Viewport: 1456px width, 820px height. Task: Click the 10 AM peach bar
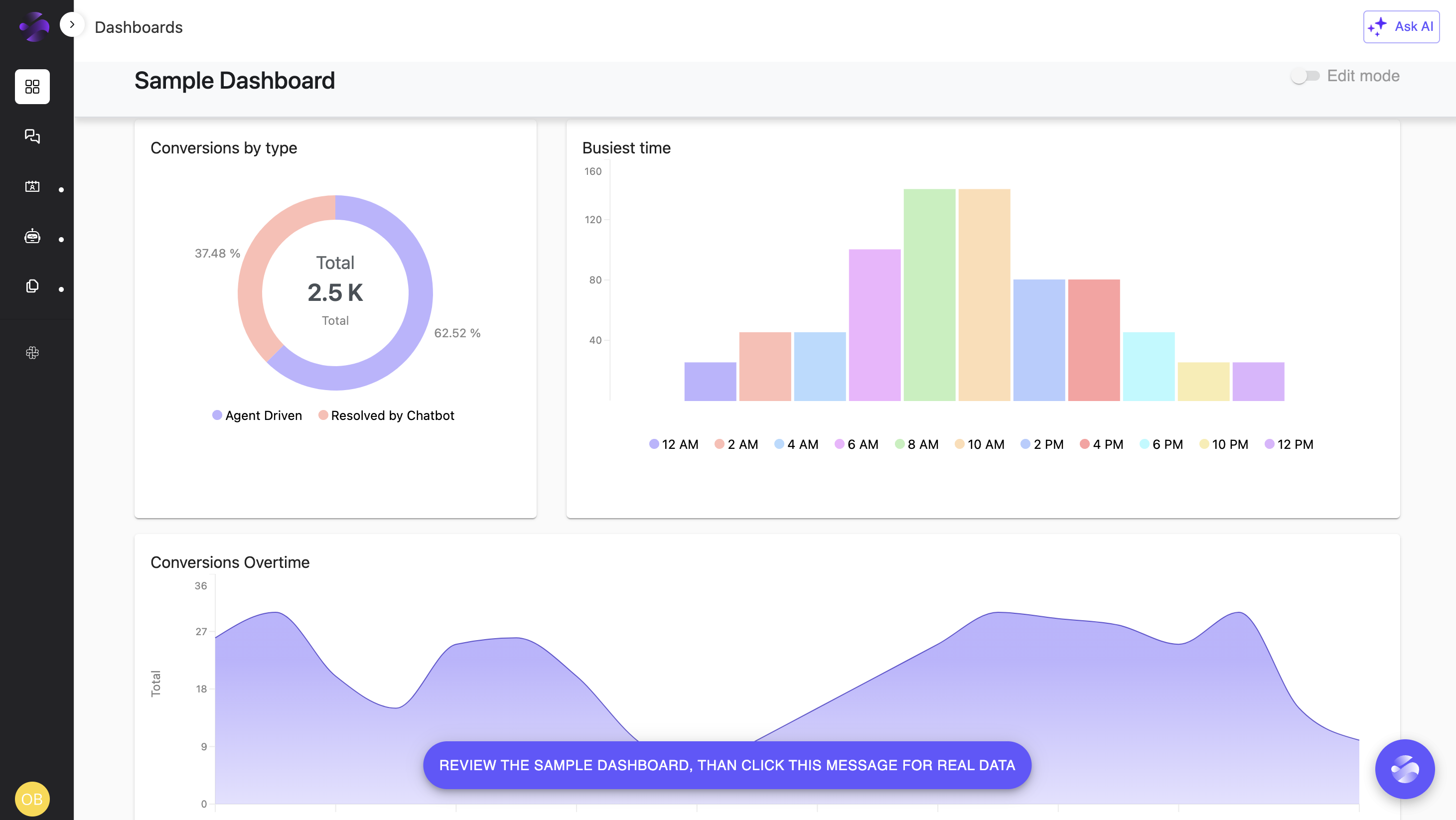tap(984, 295)
